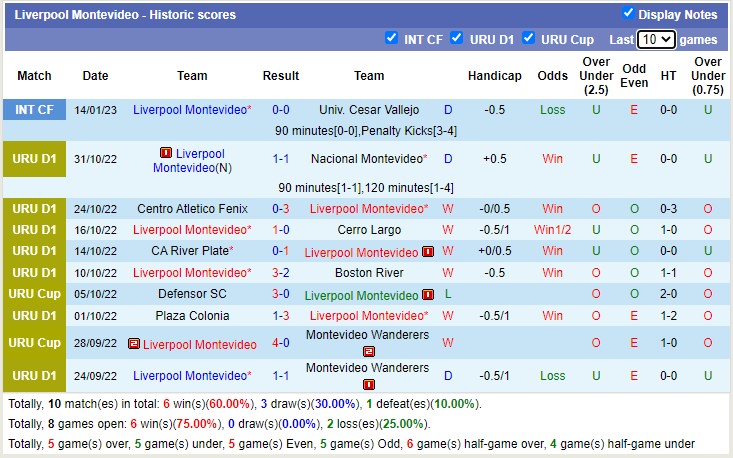Image resolution: width=733 pixels, height=458 pixels.
Task: Click the Date column header
Action: click(95, 76)
